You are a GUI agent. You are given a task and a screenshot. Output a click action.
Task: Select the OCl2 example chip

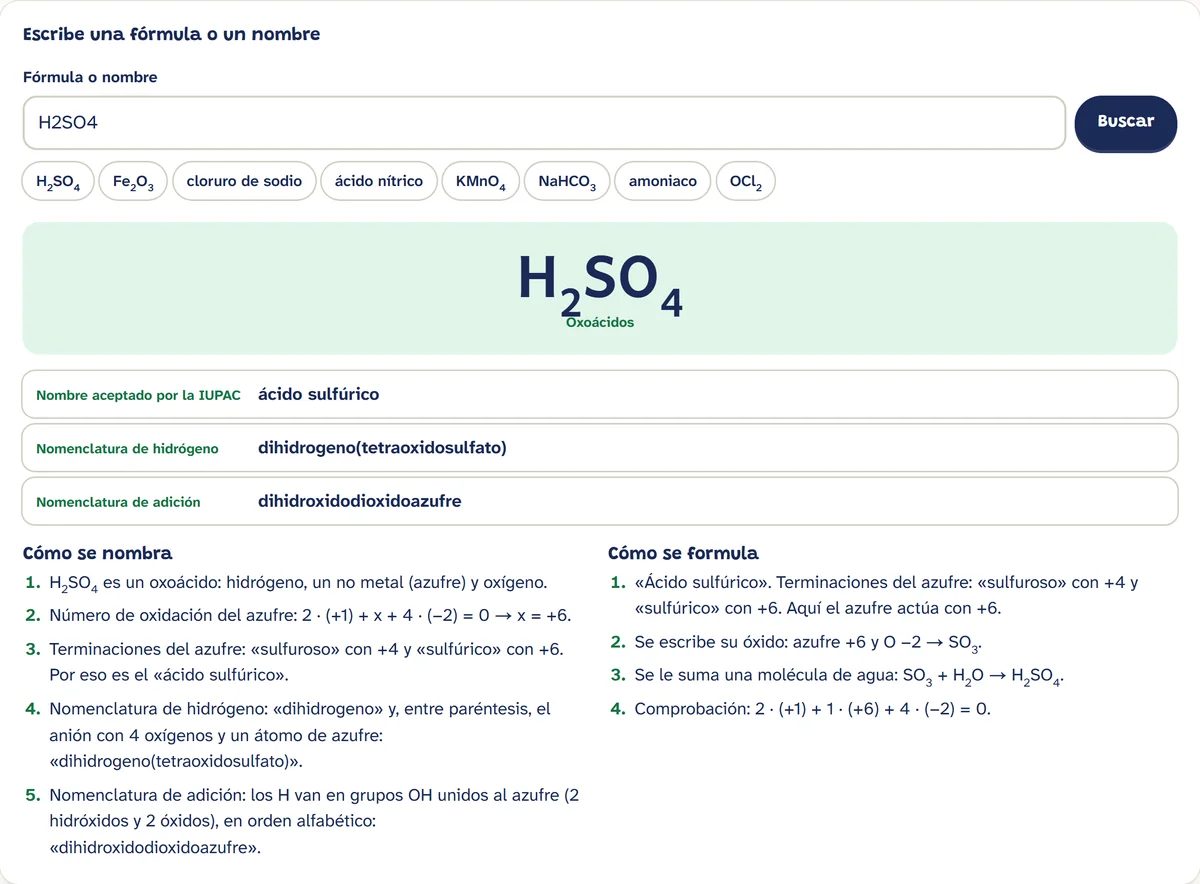pos(746,182)
